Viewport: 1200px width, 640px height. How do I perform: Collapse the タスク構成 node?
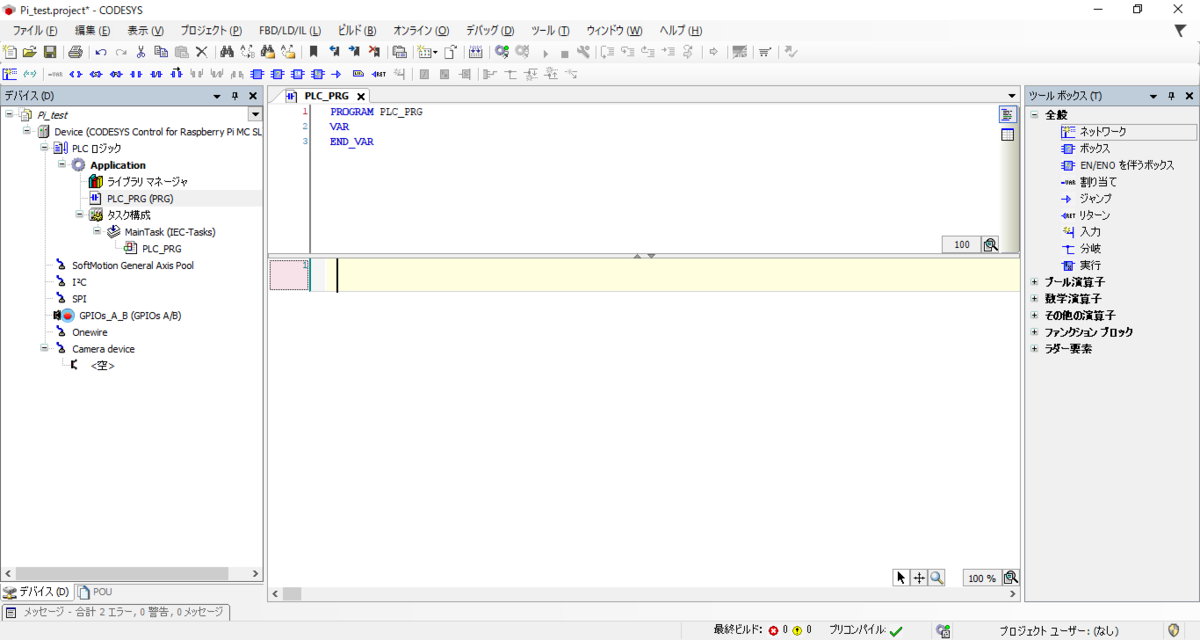pos(78,214)
